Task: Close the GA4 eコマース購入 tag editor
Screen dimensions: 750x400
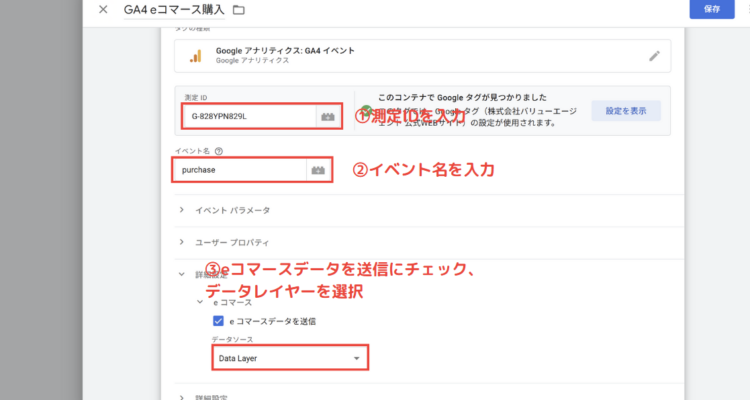Action: click(103, 9)
